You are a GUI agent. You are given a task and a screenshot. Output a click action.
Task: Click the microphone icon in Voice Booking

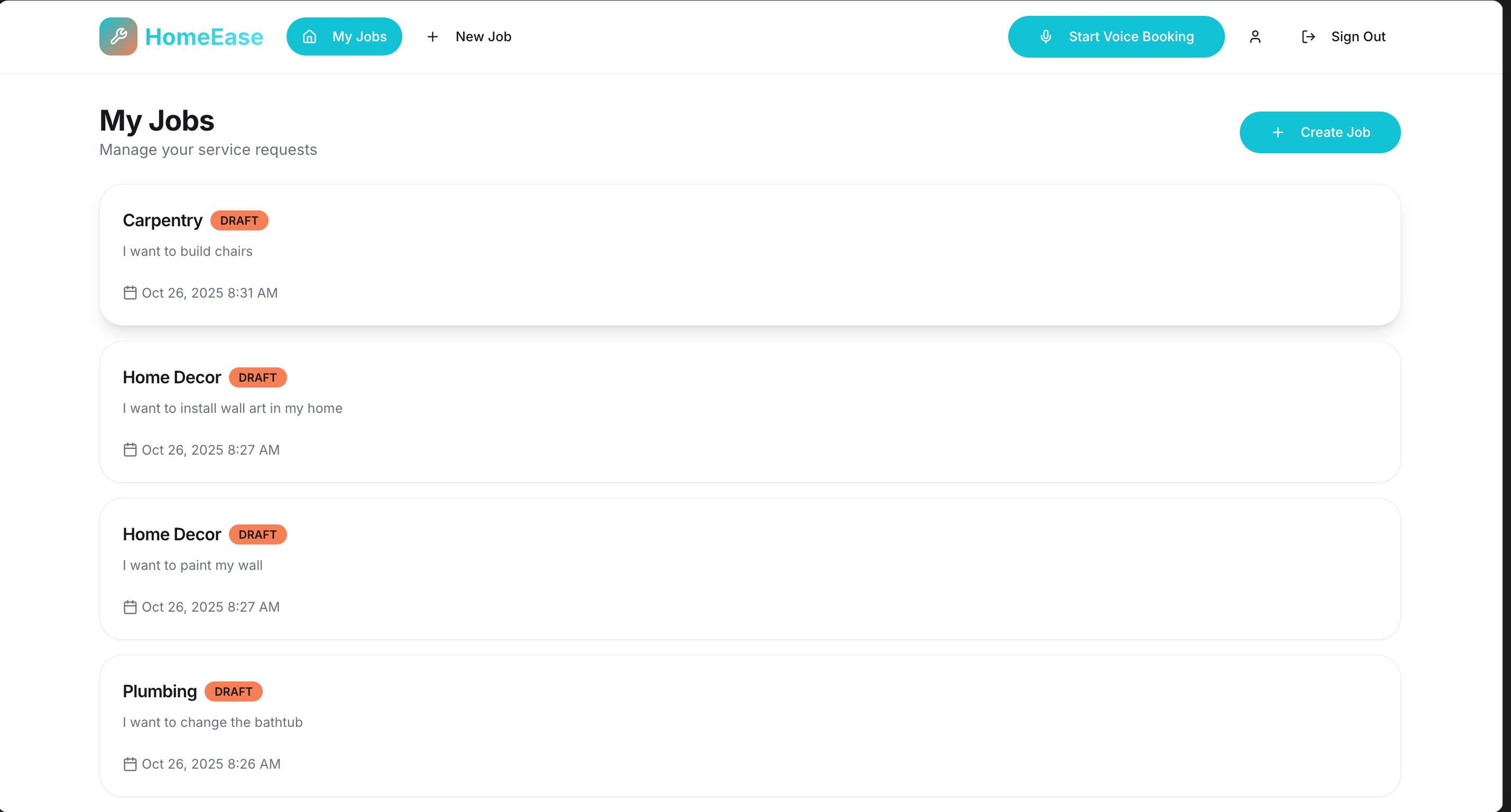(x=1045, y=37)
